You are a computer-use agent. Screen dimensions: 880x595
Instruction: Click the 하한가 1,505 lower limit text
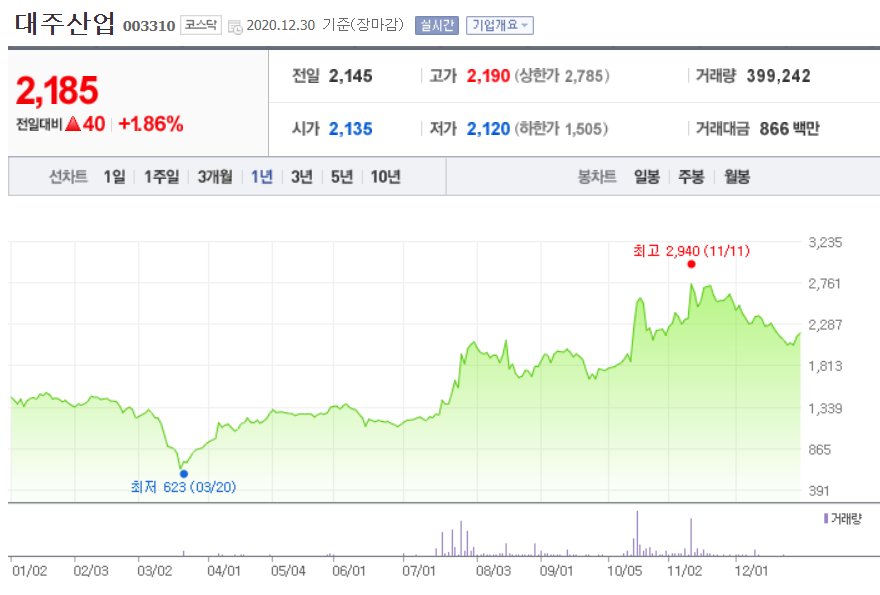561,129
